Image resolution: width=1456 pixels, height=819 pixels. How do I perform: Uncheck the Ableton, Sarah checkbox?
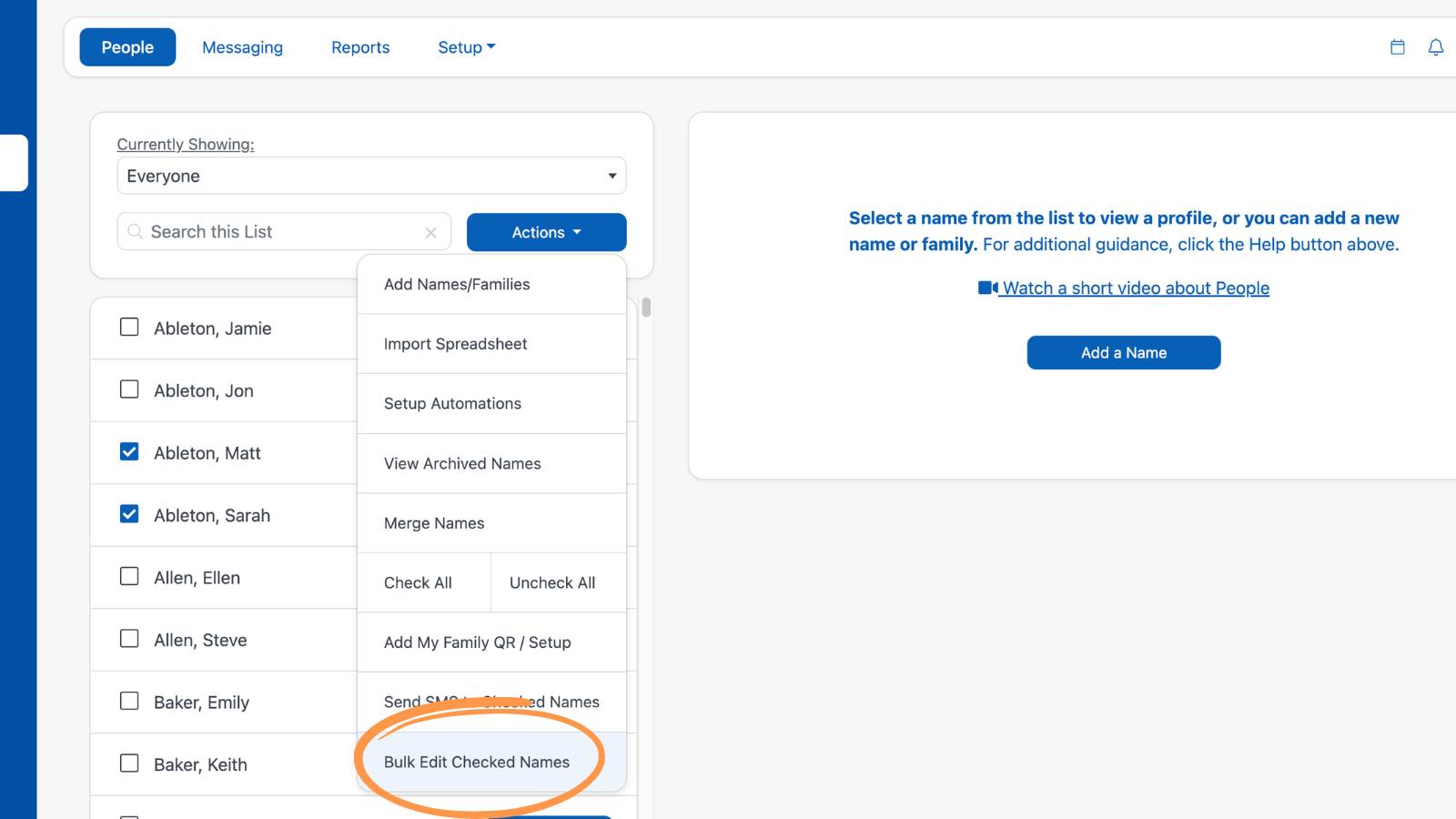[x=129, y=514]
